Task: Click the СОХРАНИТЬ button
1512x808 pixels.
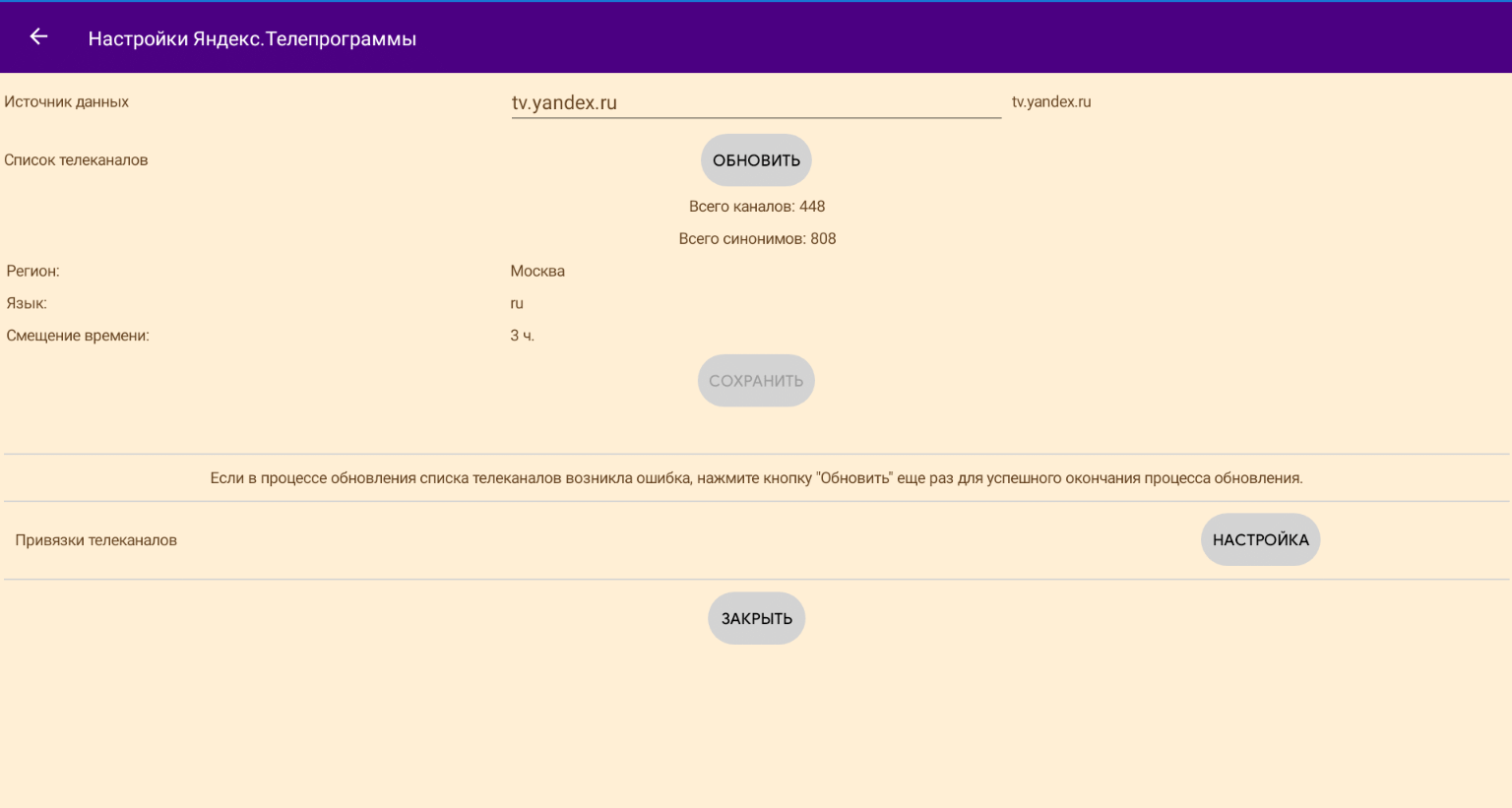Action: pos(756,381)
